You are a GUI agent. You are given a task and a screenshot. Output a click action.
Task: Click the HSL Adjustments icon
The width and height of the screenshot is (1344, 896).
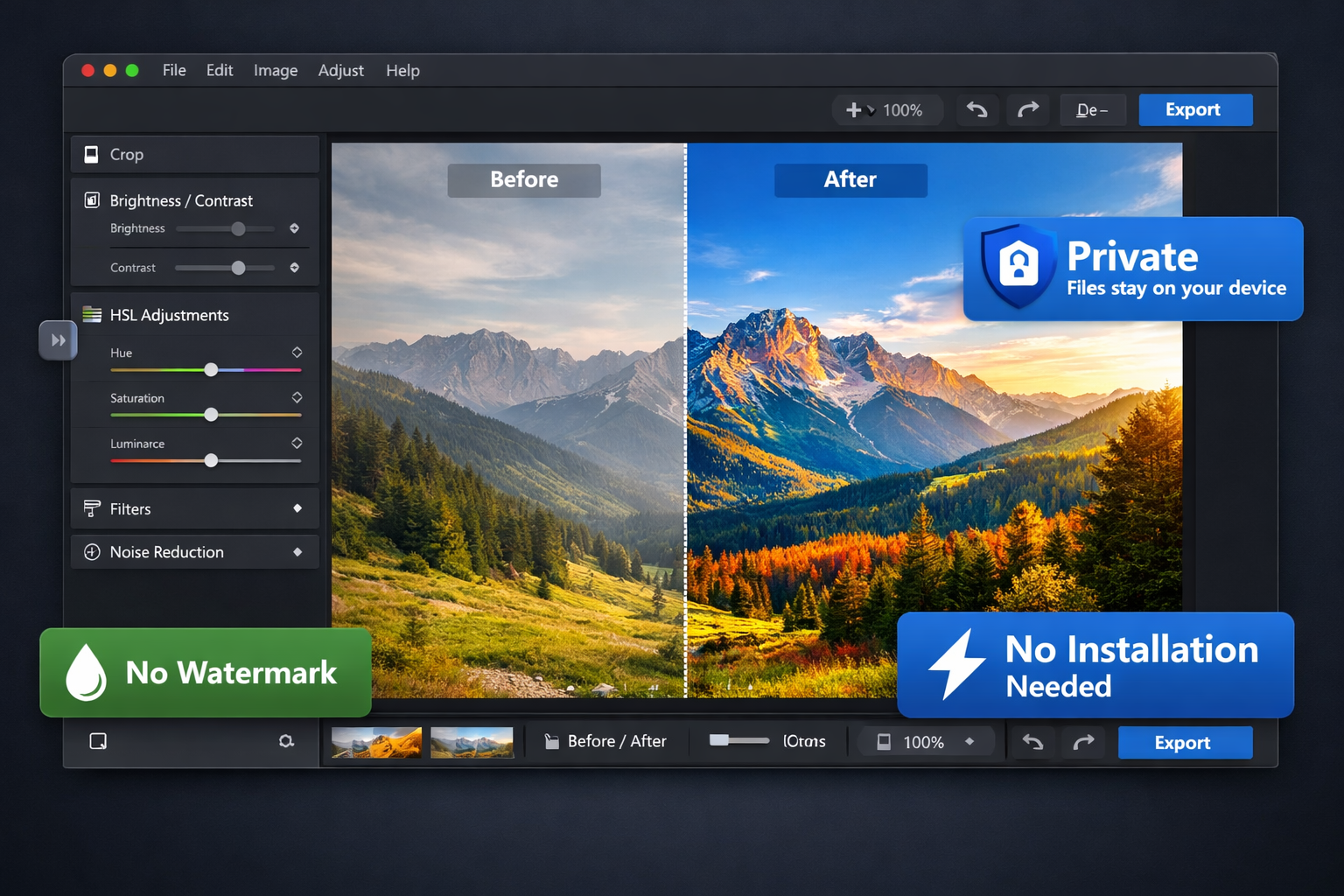[92, 315]
